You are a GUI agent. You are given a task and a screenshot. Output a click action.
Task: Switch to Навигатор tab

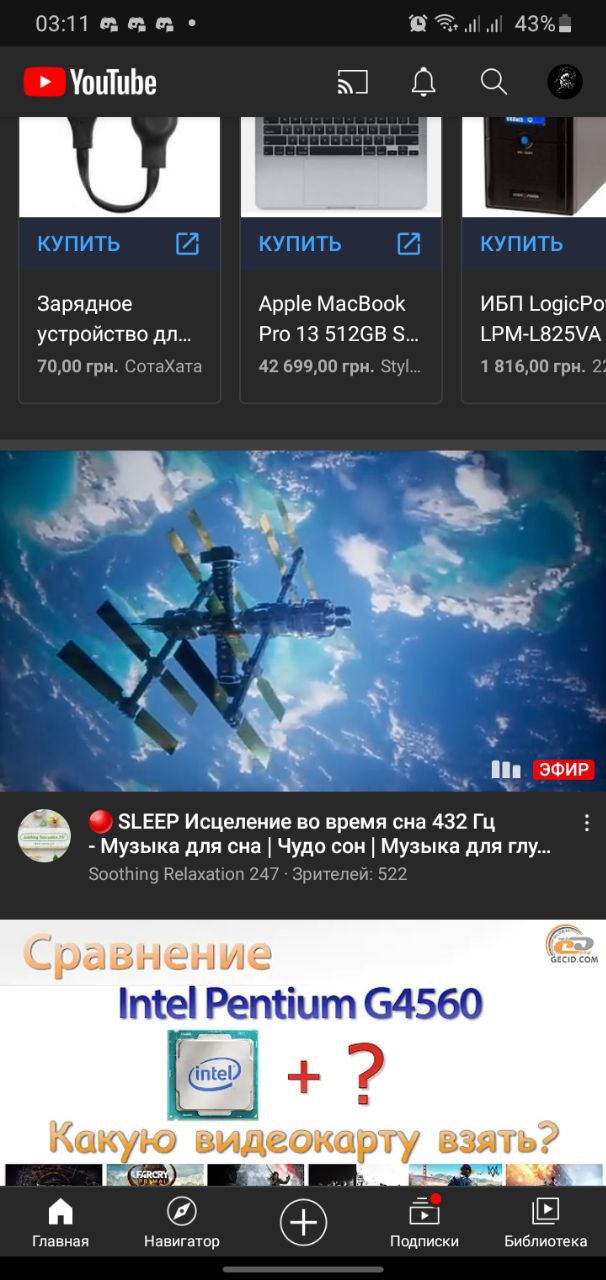(x=181, y=1224)
